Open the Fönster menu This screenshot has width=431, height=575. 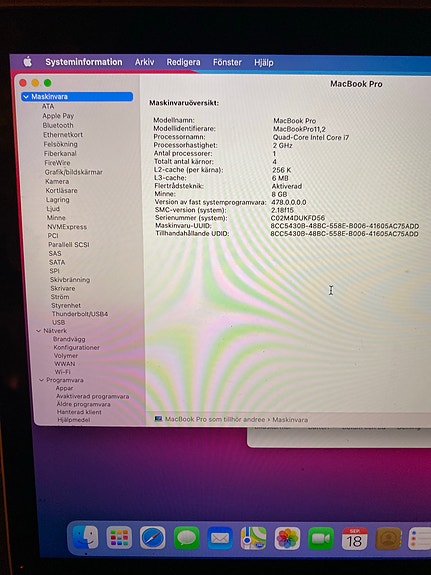point(227,62)
